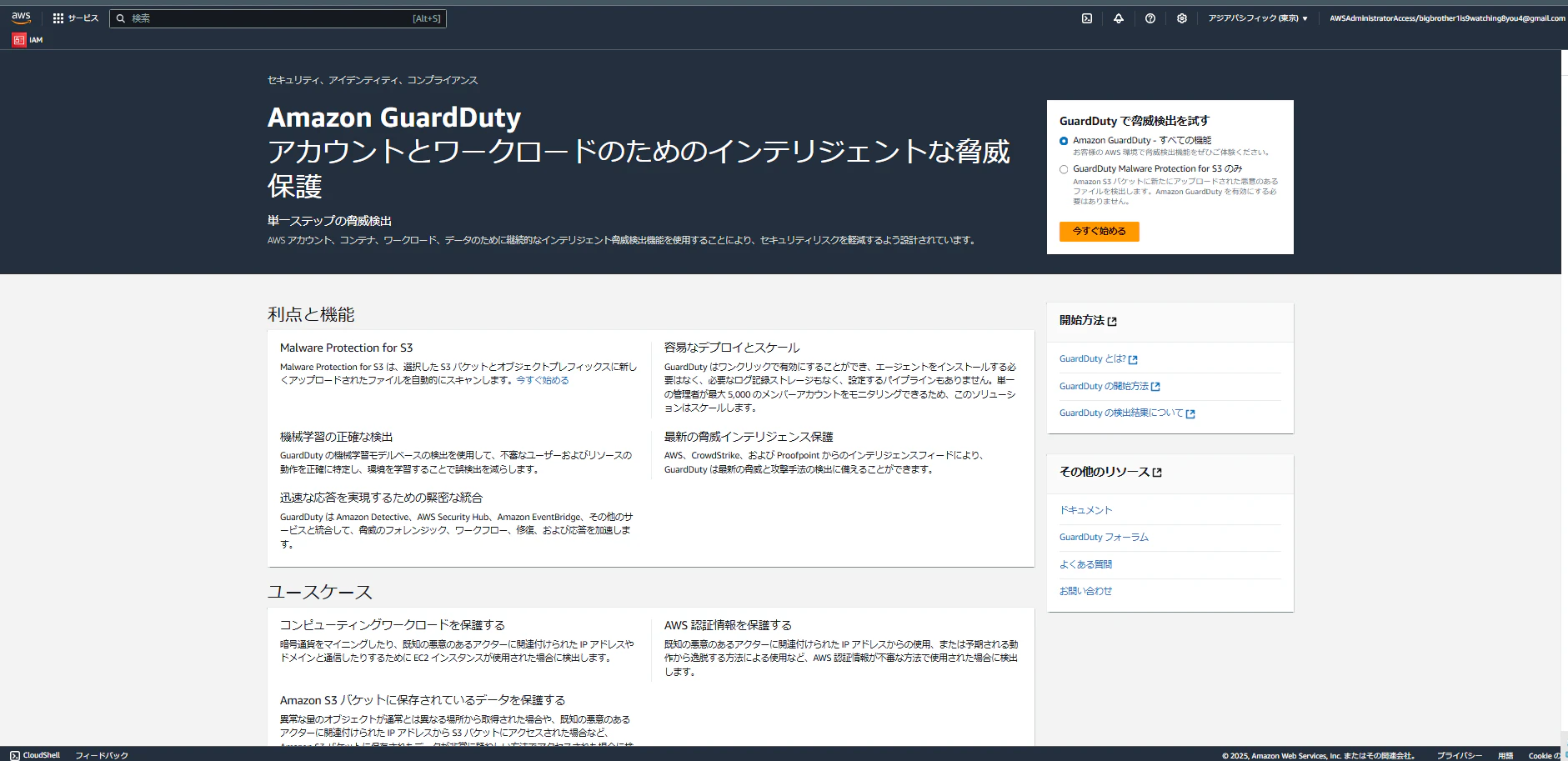This screenshot has width=1568, height=761.
Task: Open the GuardDuty とは? link
Action: (1098, 359)
